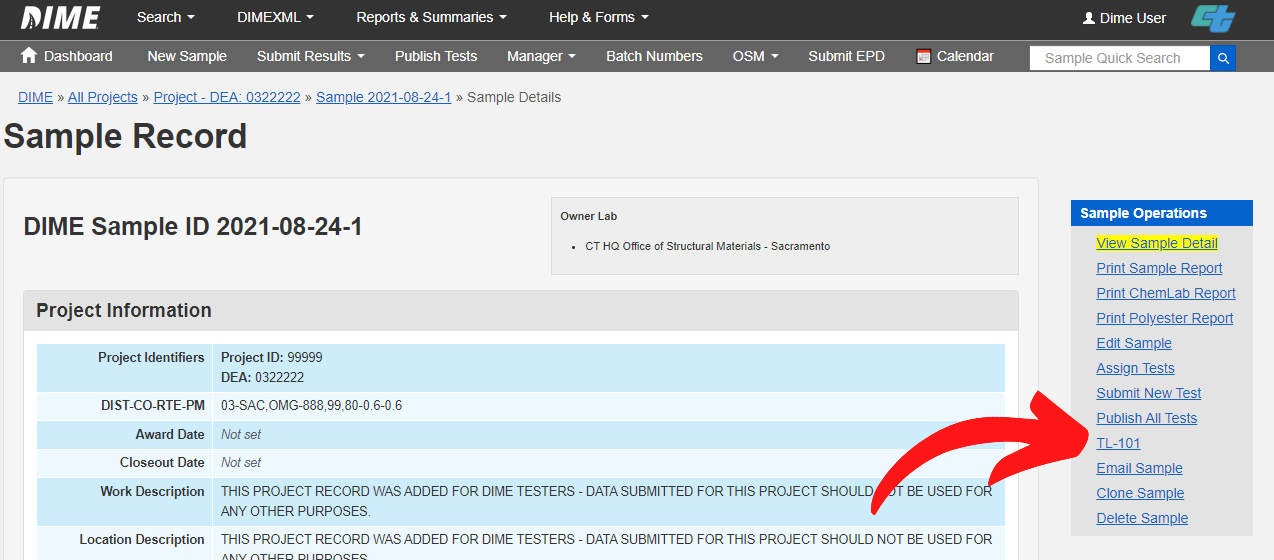
Task: Click the DIME logo in header
Action: coord(60,17)
